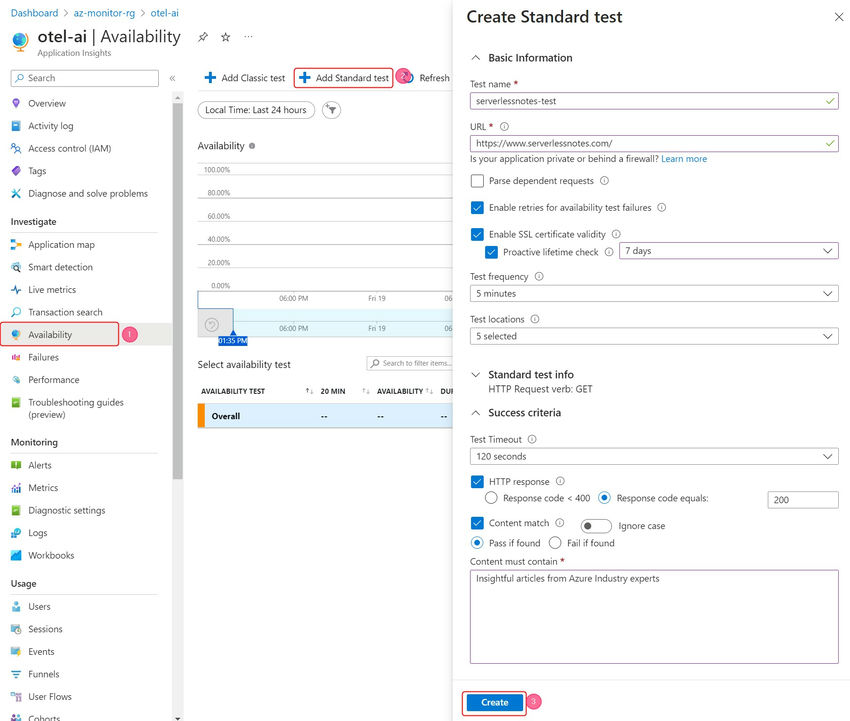Open the Test frequency dropdown

coord(654,294)
